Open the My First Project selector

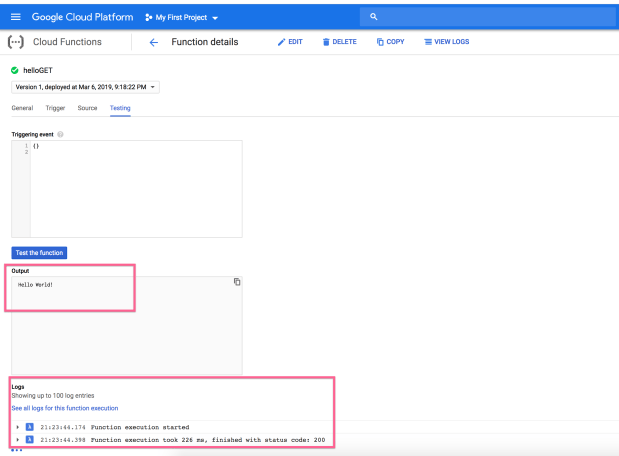tap(181, 17)
